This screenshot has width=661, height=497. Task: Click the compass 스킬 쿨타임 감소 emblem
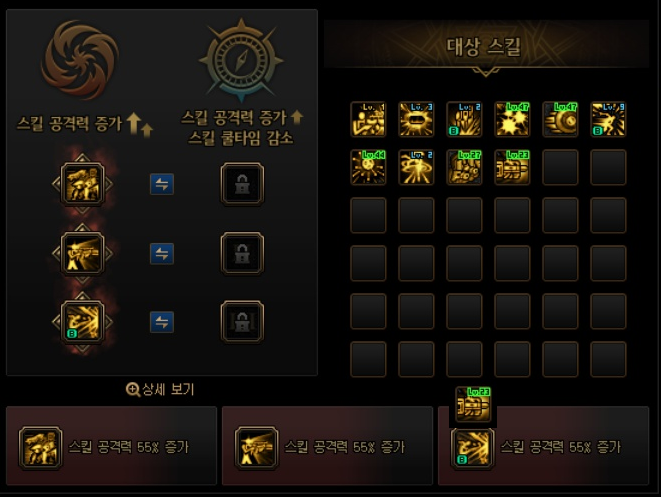click(241, 60)
